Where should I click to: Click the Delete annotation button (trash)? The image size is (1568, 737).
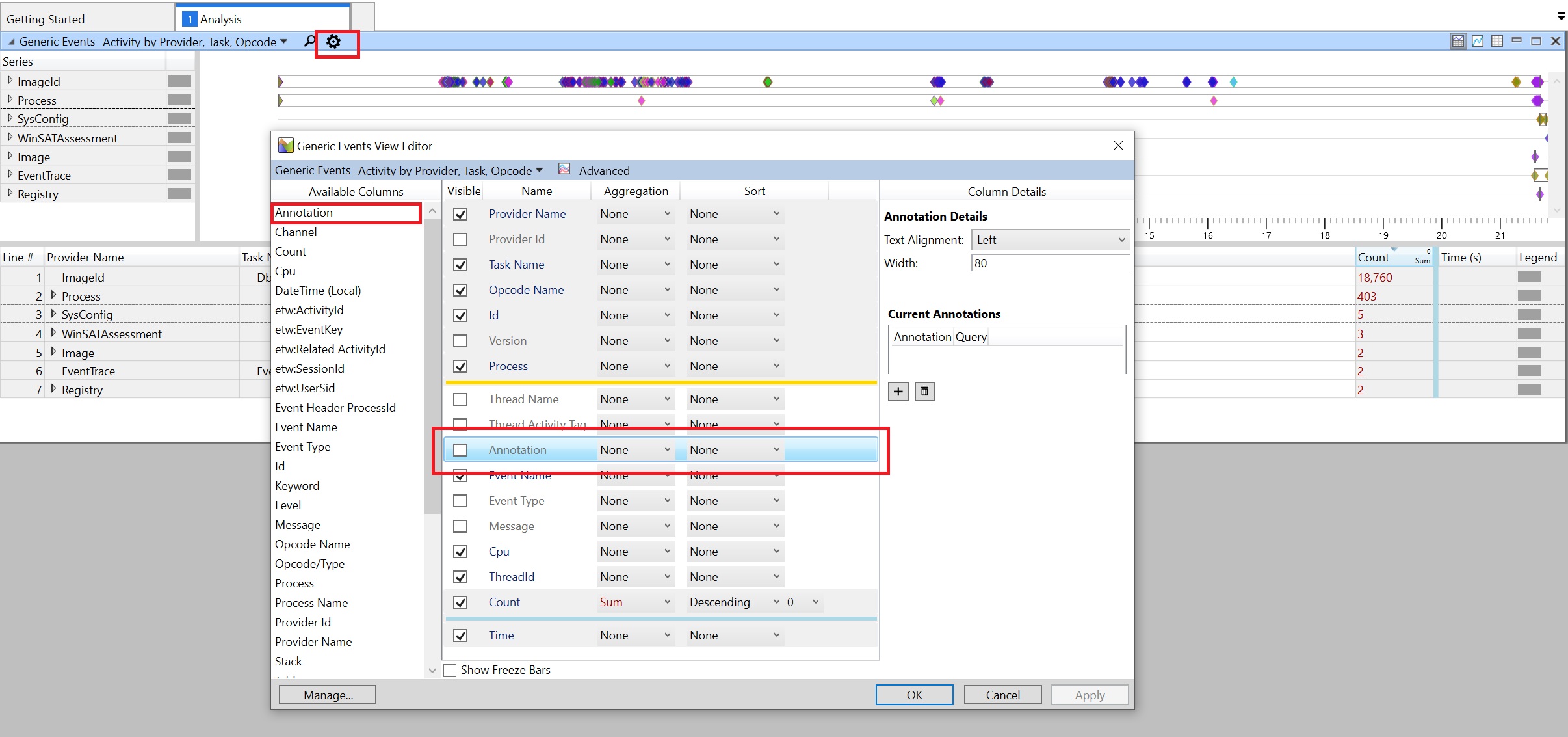point(922,391)
